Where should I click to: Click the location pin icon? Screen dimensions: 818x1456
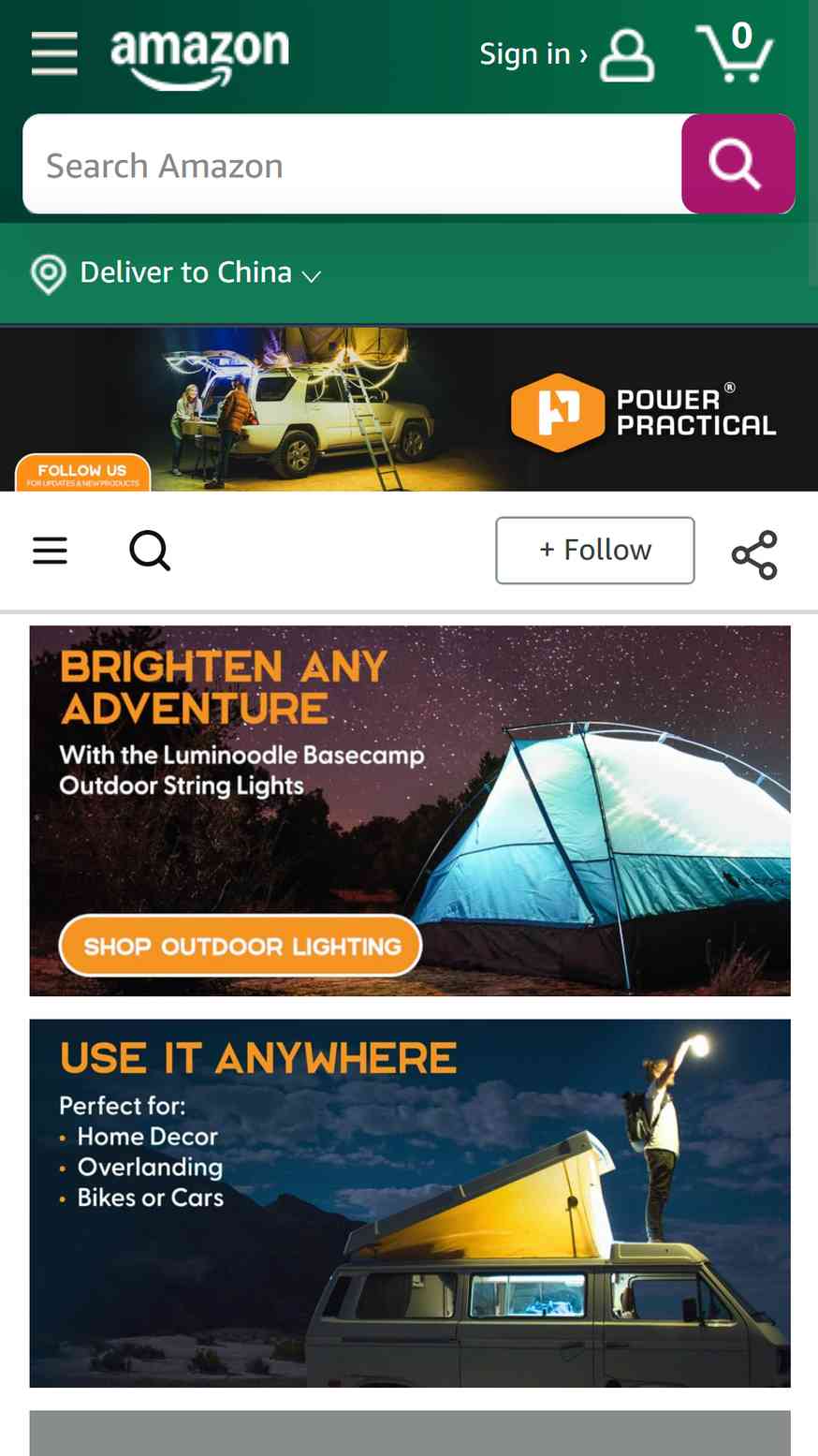coord(48,274)
